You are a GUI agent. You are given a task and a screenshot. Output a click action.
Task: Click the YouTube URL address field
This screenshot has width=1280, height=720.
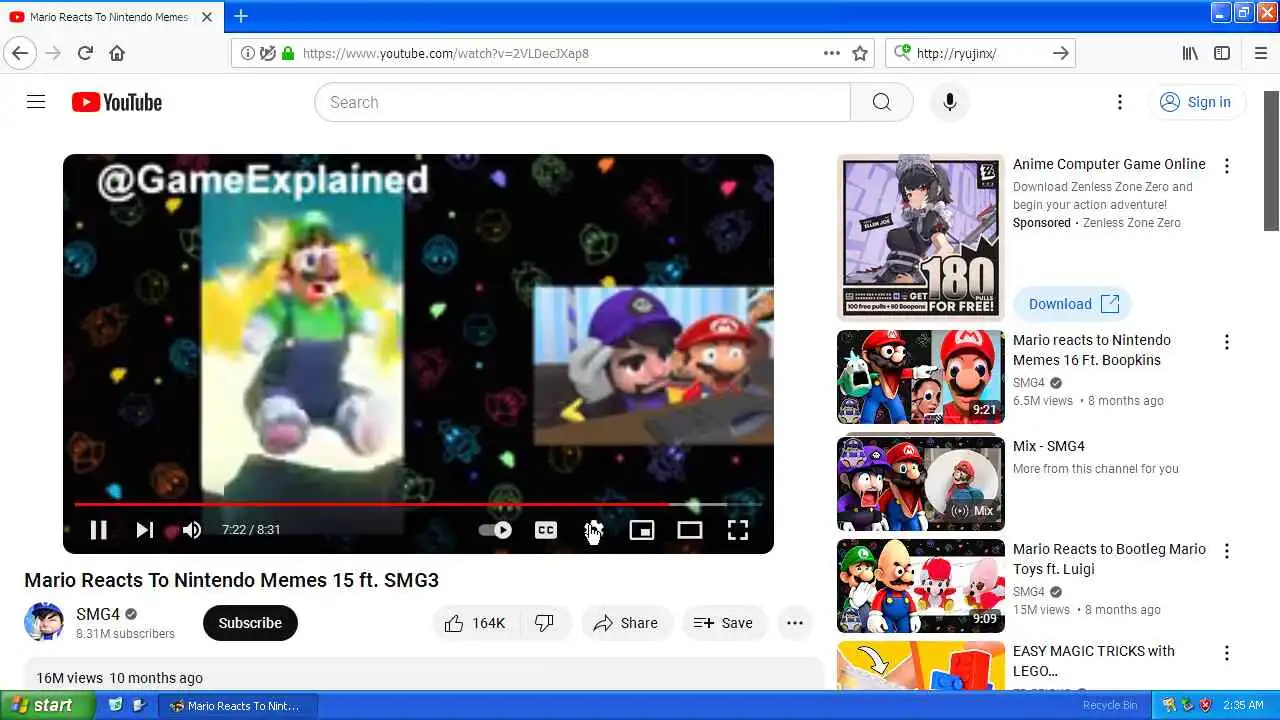[x=555, y=53]
